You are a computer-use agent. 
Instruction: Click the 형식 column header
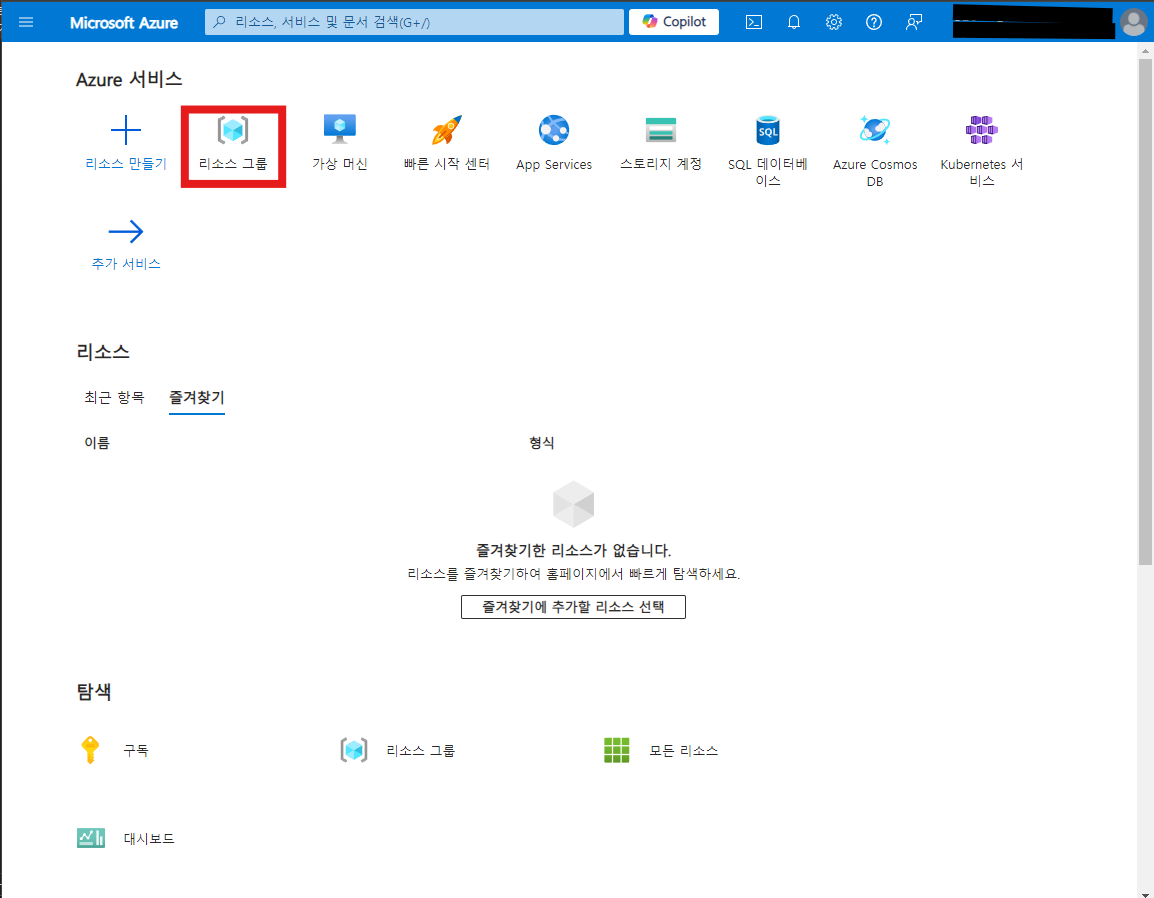[542, 442]
